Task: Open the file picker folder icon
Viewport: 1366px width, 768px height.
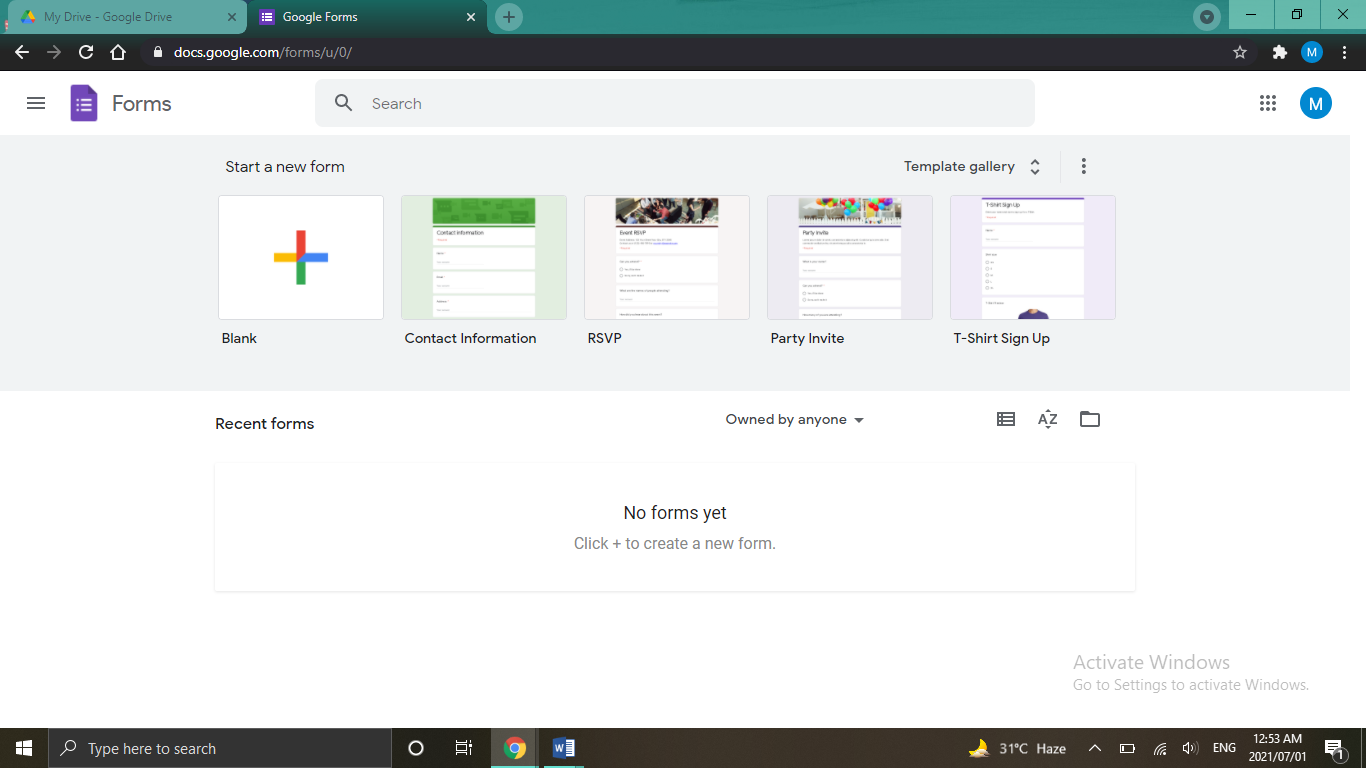Action: pyautogui.click(x=1090, y=420)
